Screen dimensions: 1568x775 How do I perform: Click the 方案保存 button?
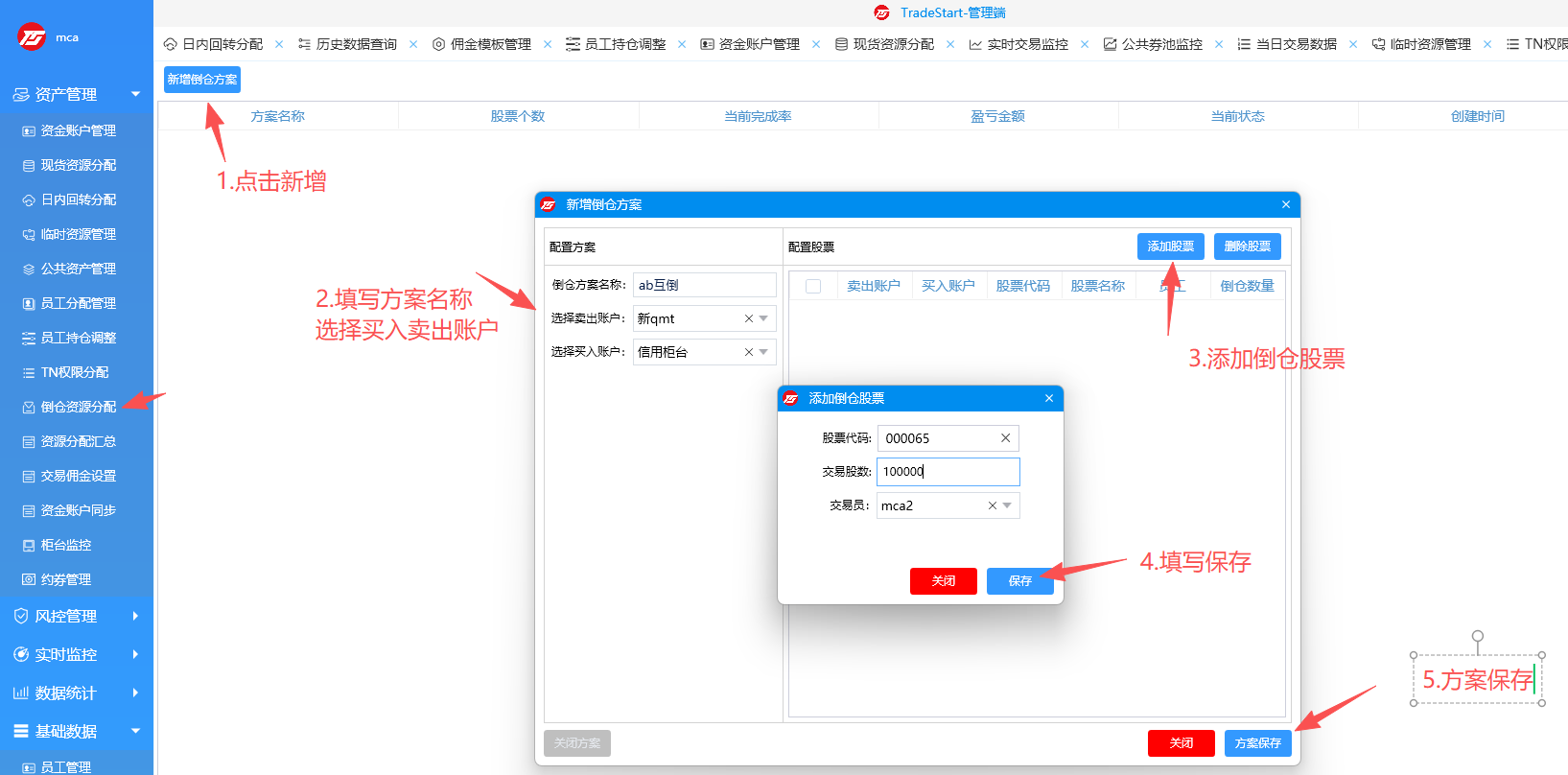(1258, 743)
